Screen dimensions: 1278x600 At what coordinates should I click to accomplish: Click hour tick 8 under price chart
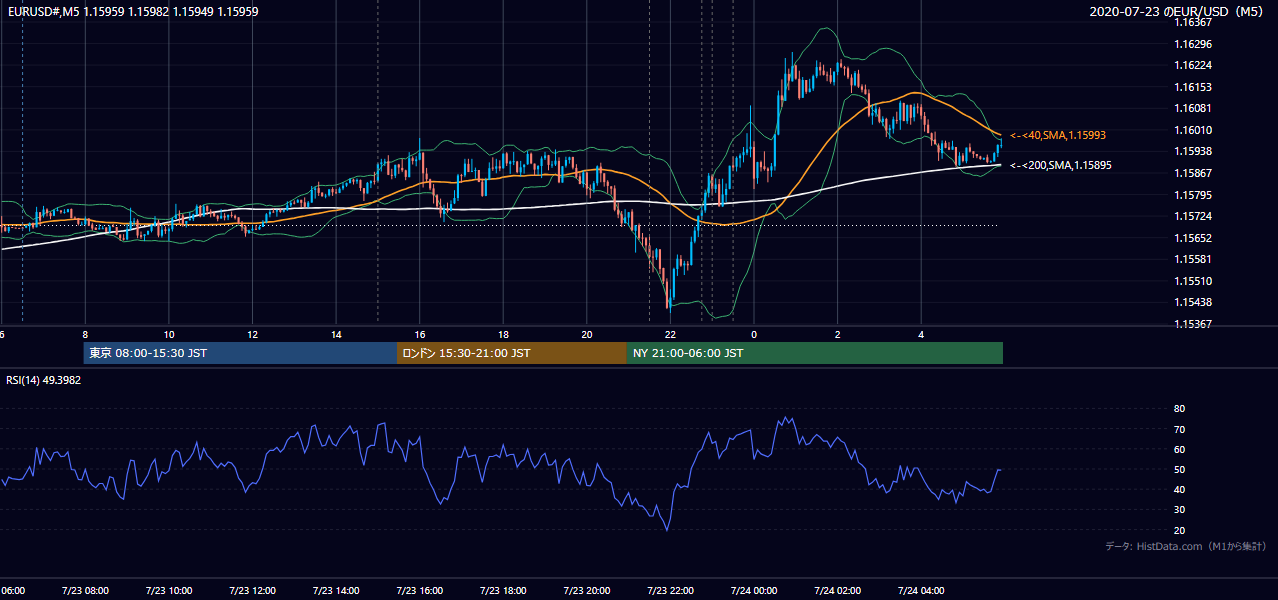click(85, 335)
